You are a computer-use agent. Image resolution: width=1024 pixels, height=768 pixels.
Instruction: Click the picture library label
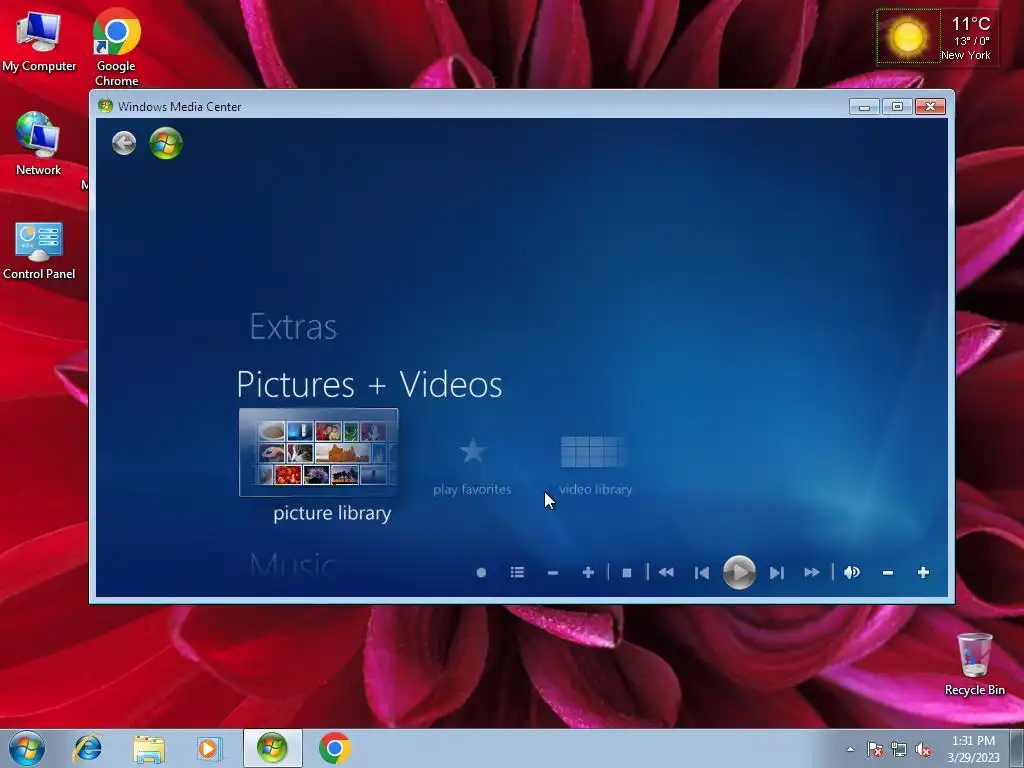(332, 513)
